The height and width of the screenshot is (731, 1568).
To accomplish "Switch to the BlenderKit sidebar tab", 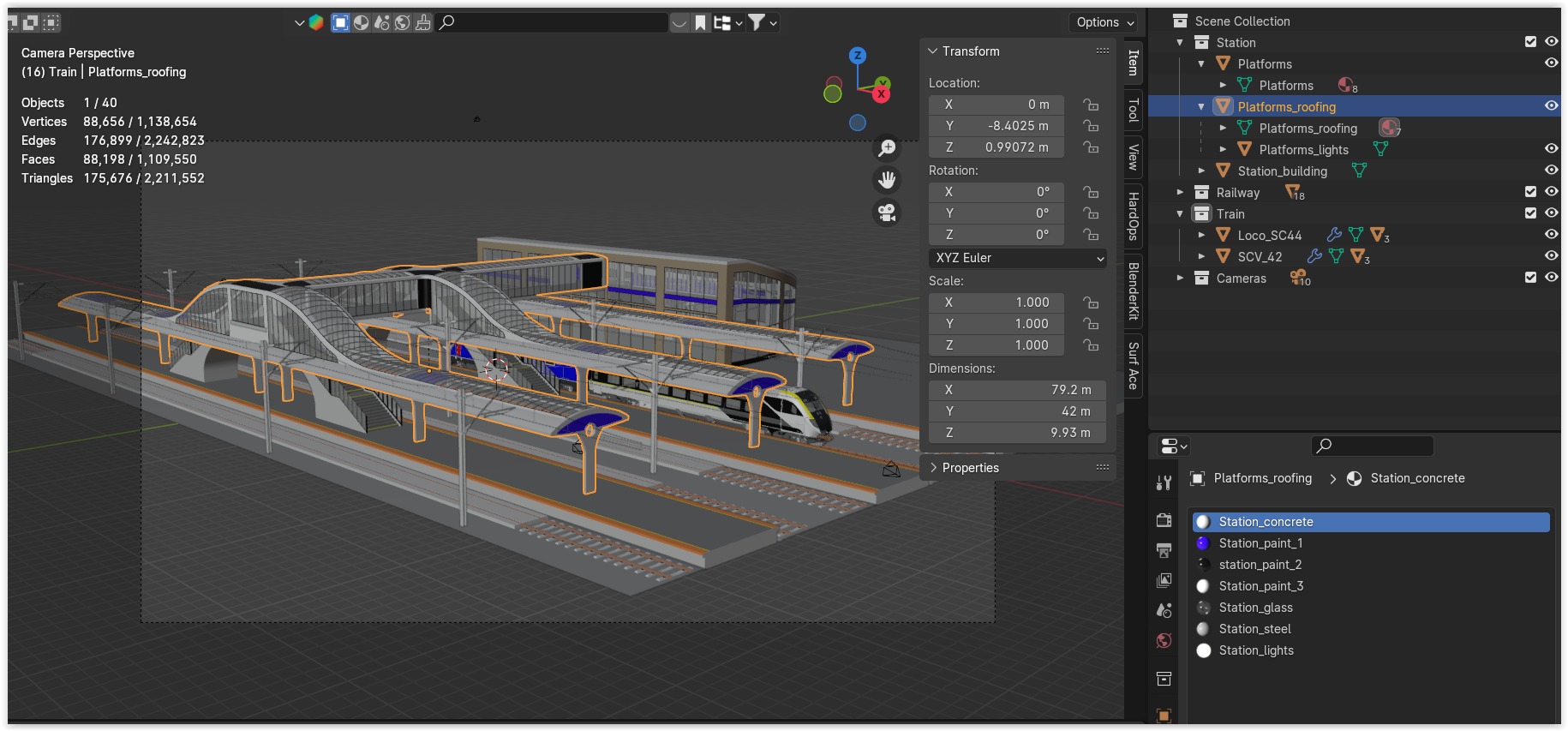I will point(1133,291).
